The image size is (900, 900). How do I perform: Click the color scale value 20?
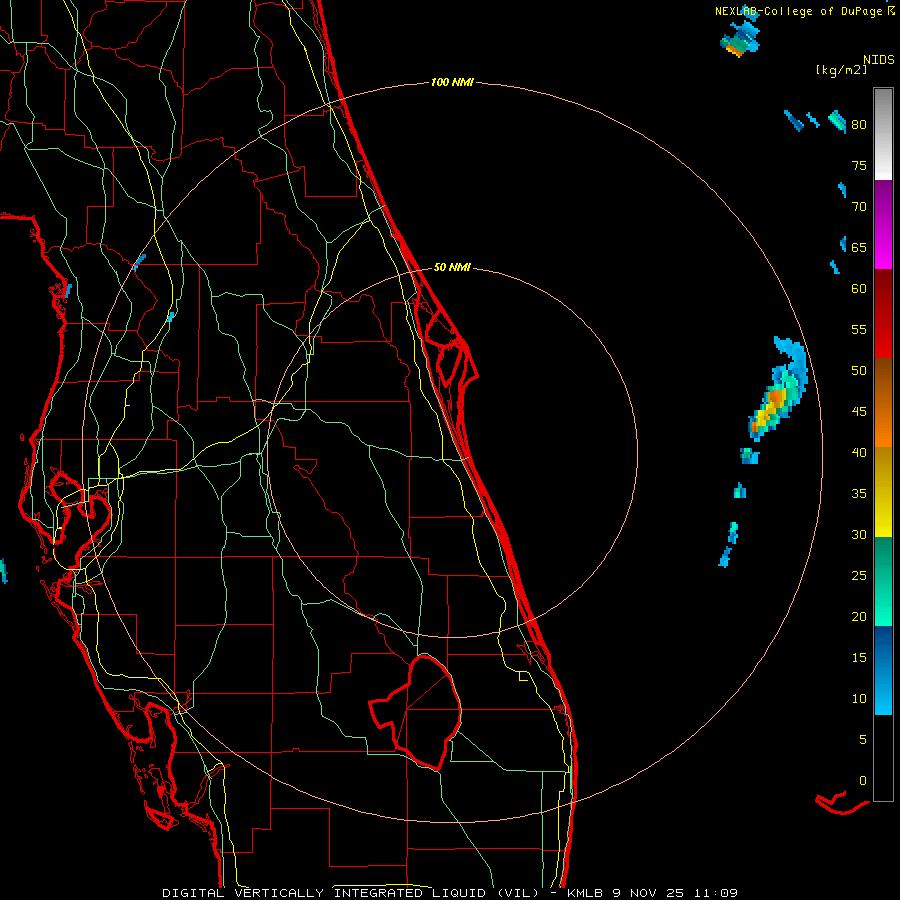[x=859, y=616]
